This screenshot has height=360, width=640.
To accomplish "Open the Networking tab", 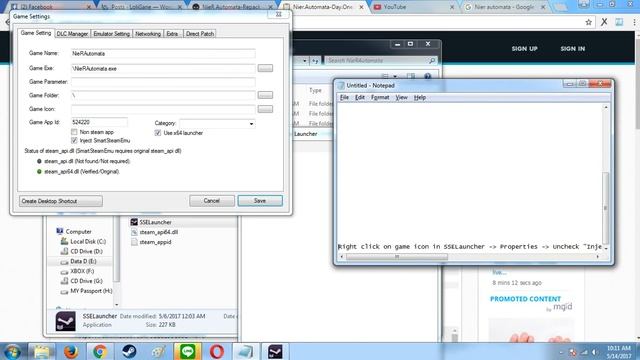I will pos(148,34).
